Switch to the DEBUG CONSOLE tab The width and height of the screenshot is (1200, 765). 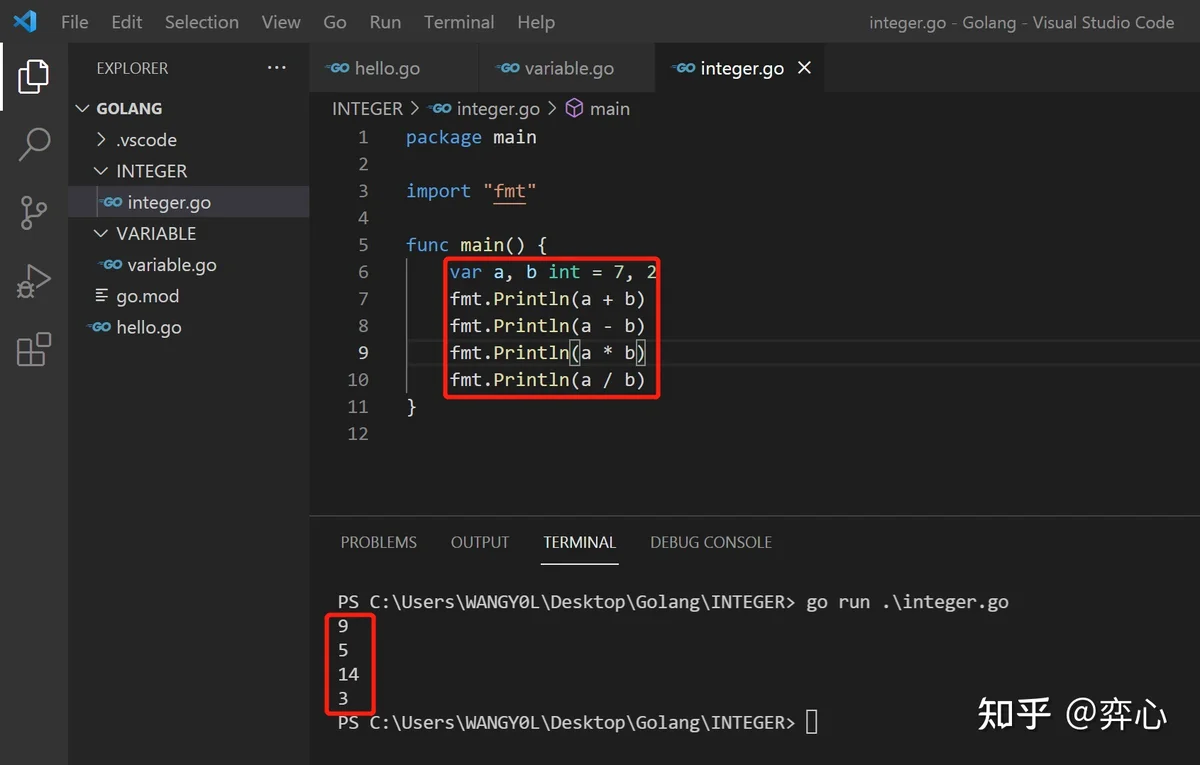711,542
